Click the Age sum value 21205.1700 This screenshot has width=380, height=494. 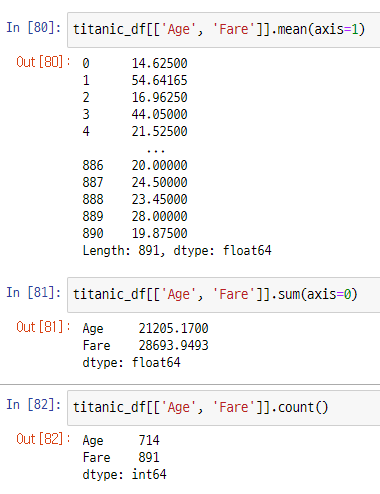click(x=174, y=328)
